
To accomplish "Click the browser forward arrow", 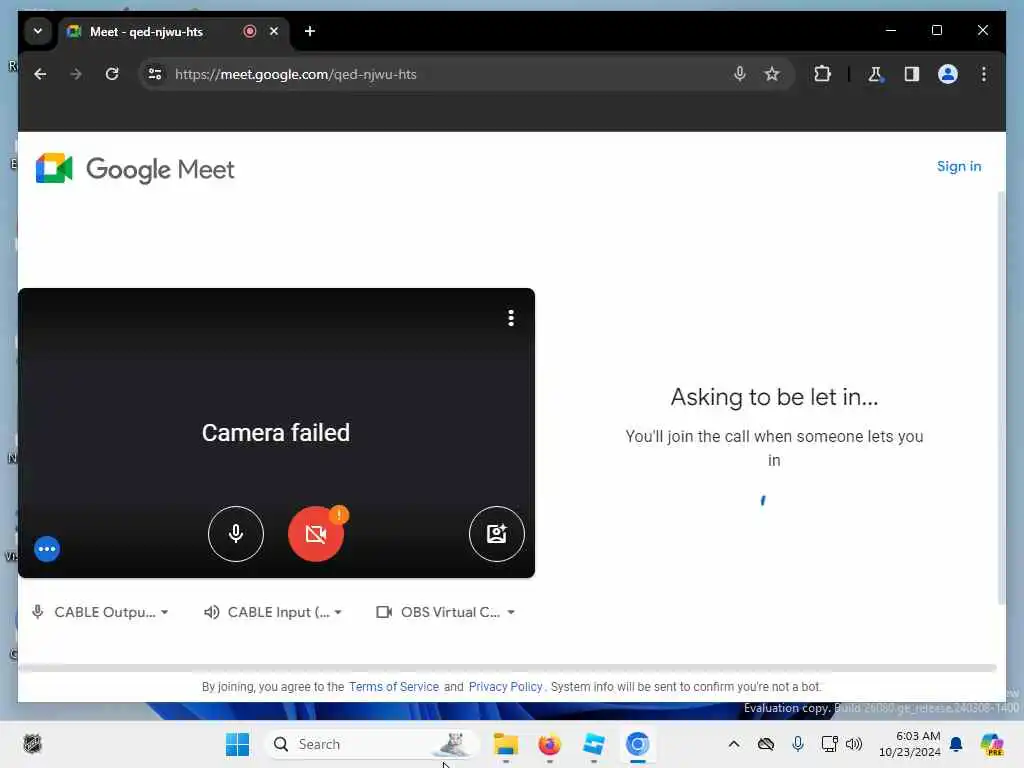I will point(76,74).
